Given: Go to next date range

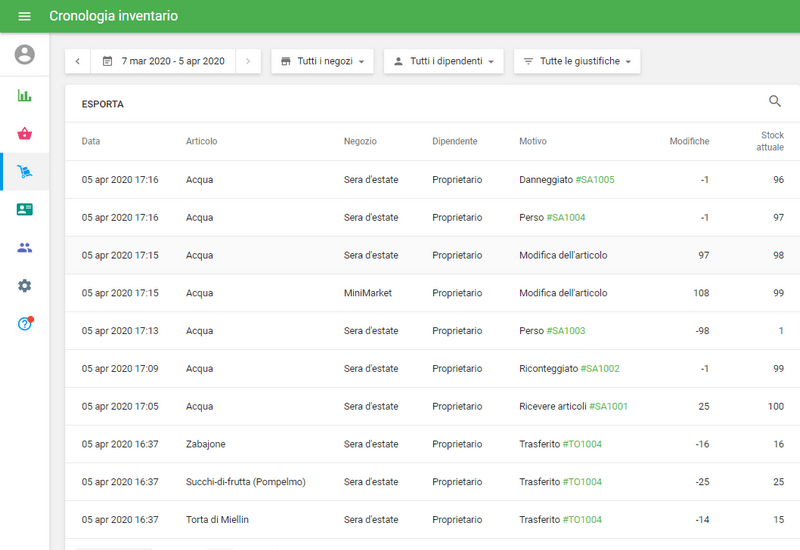Looking at the screenshot, I should pyautogui.click(x=249, y=61).
